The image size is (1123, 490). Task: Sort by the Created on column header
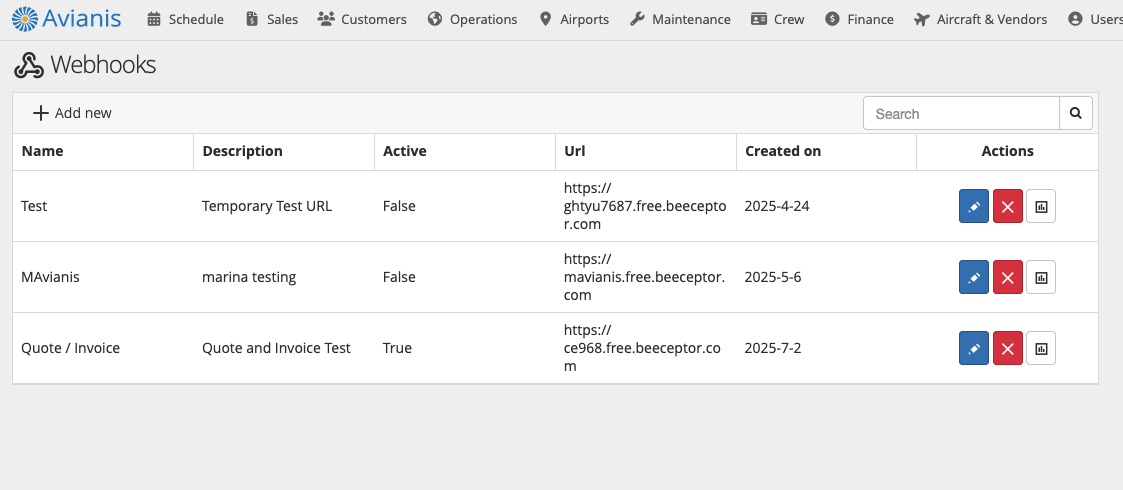pos(783,151)
